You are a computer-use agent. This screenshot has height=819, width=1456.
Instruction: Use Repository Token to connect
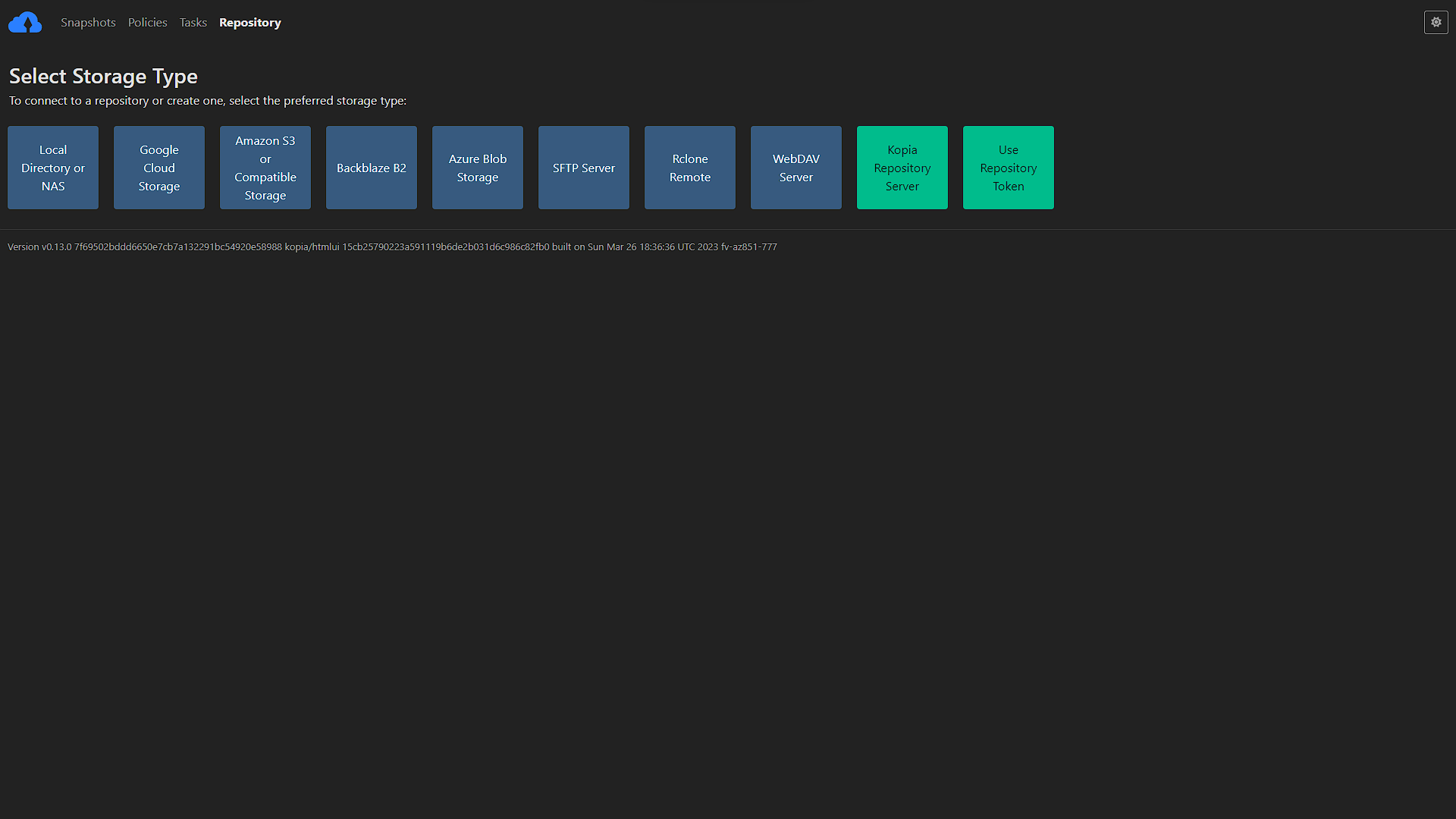1008,167
